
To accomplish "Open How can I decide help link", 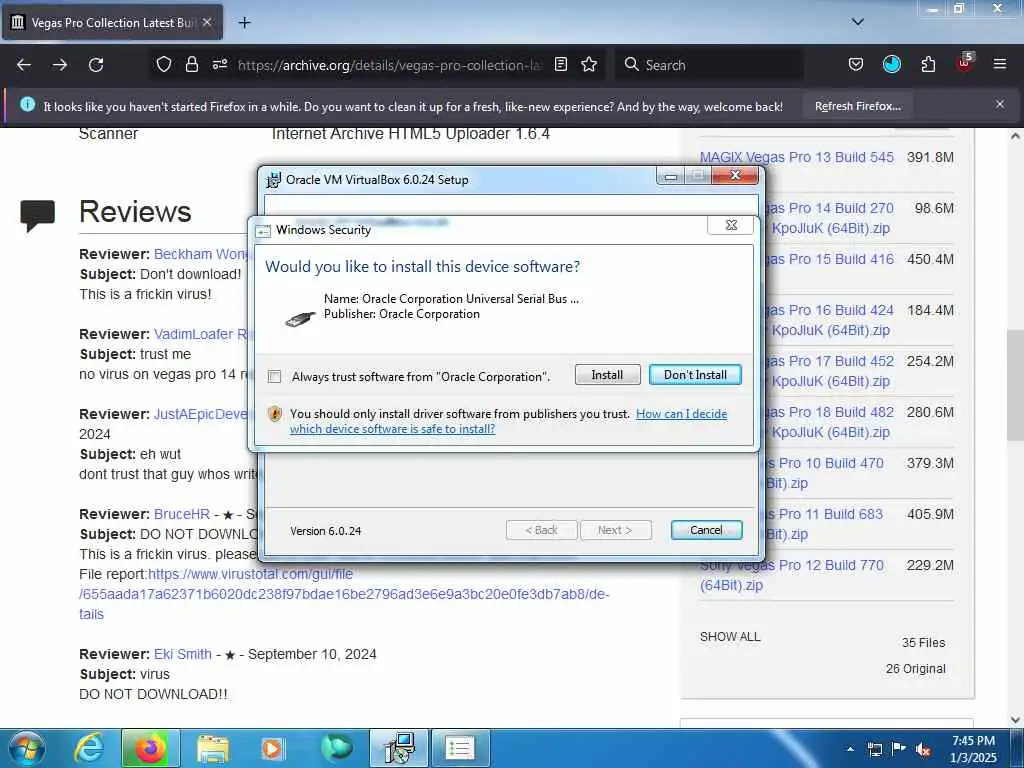I will [508, 421].
